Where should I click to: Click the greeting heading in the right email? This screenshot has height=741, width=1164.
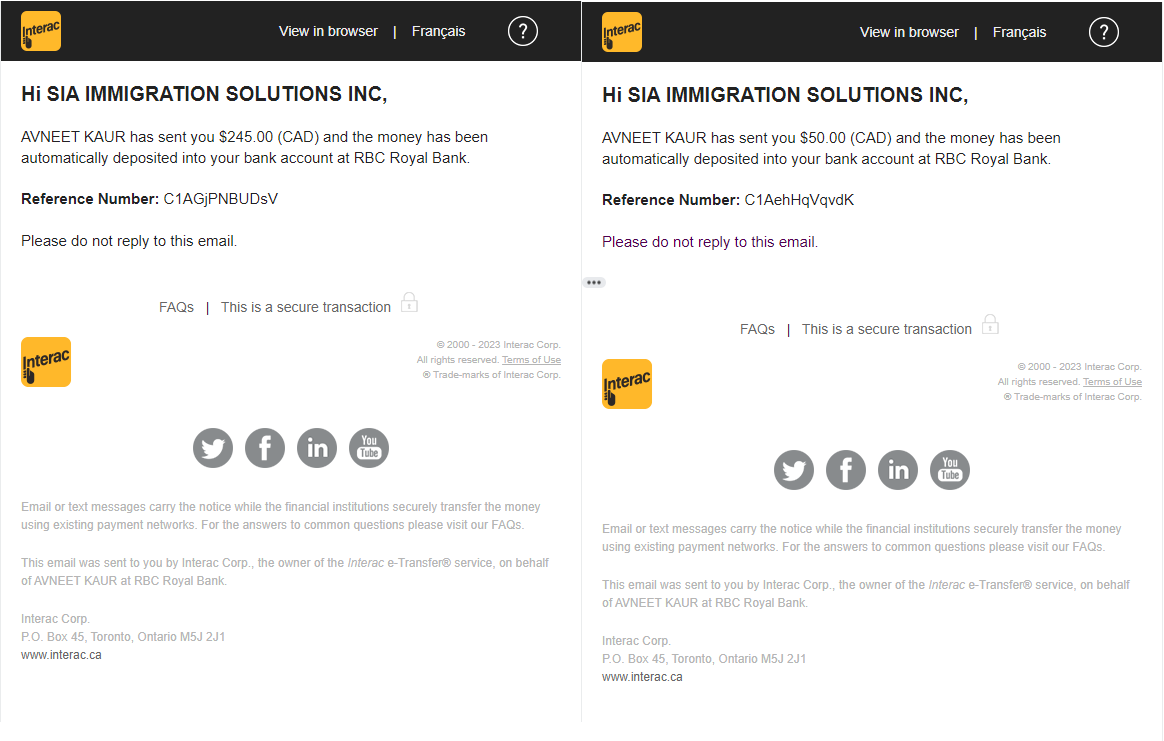785,95
